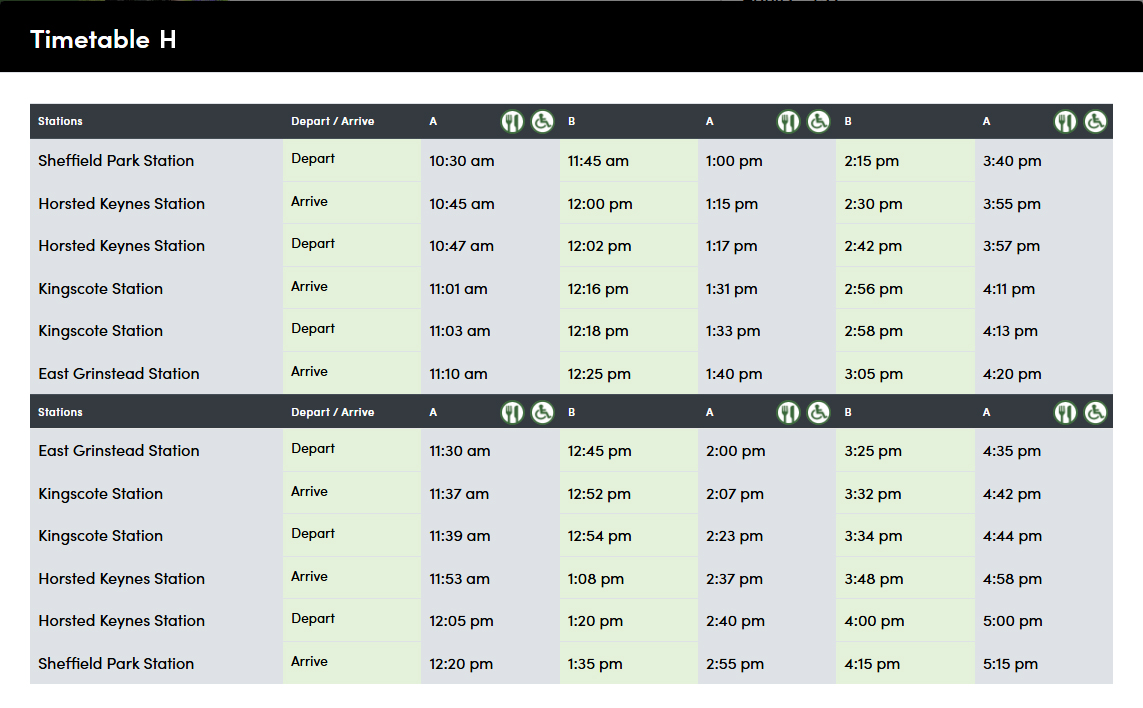This screenshot has height=708, width=1143.
Task: Click the wheelchair icon in the lower header's last A column
Action: (x=1096, y=412)
